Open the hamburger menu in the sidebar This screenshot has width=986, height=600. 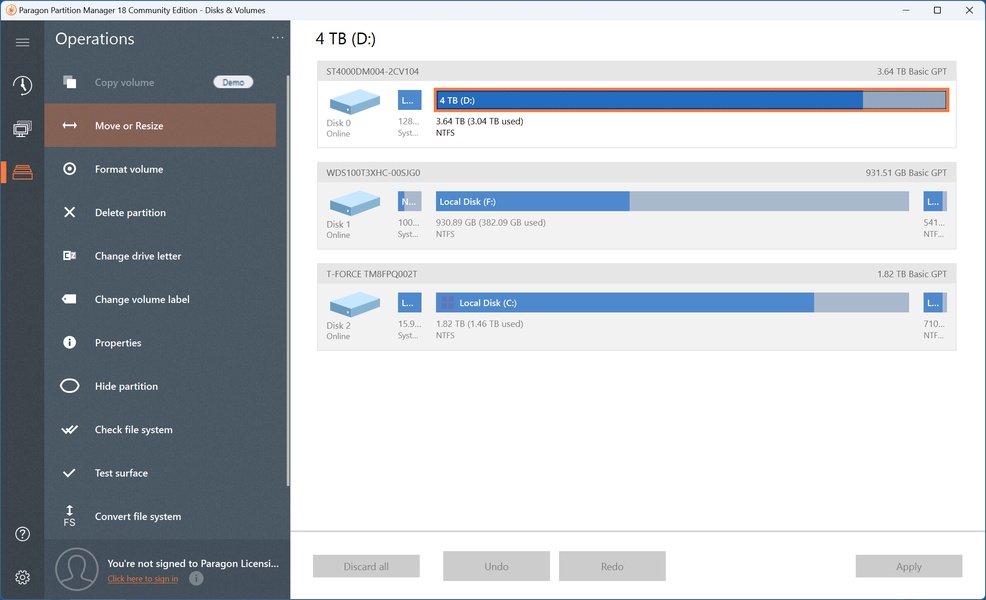(x=22, y=42)
